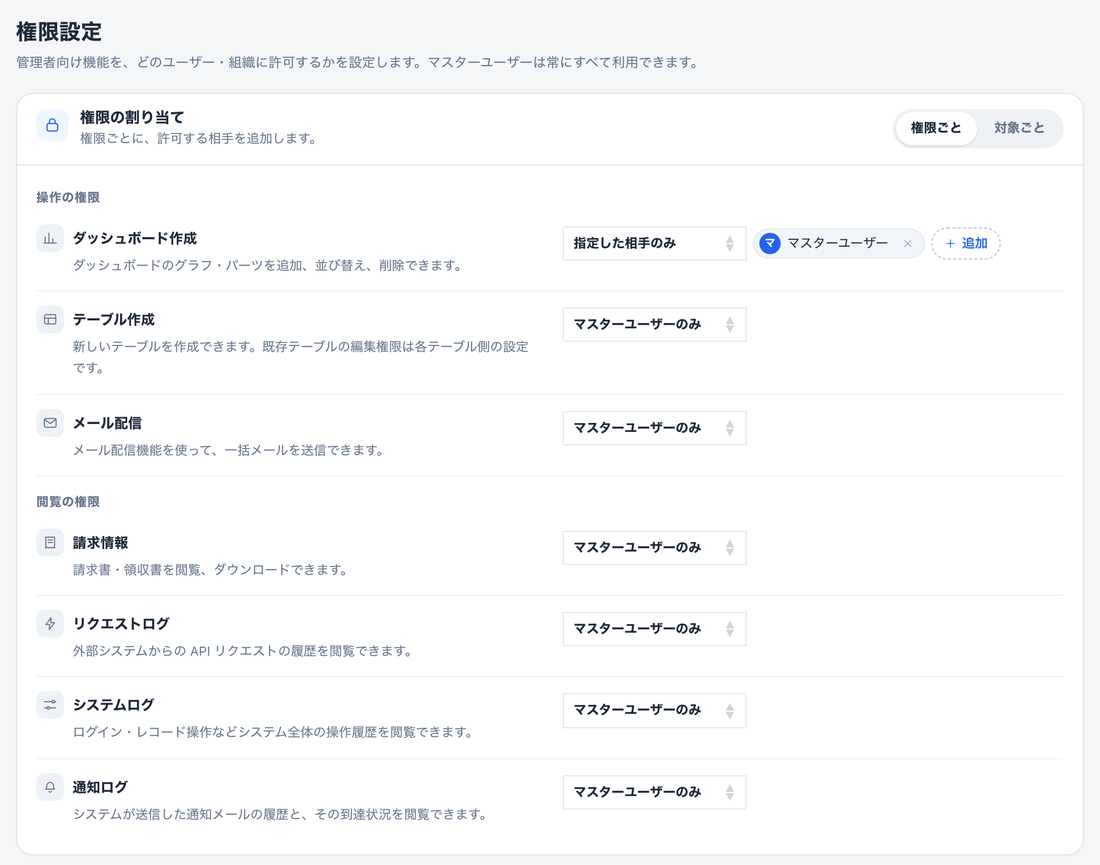Click the bar chart icon for ダッシュボード作成
The height and width of the screenshot is (865, 1100).
[x=50, y=239]
